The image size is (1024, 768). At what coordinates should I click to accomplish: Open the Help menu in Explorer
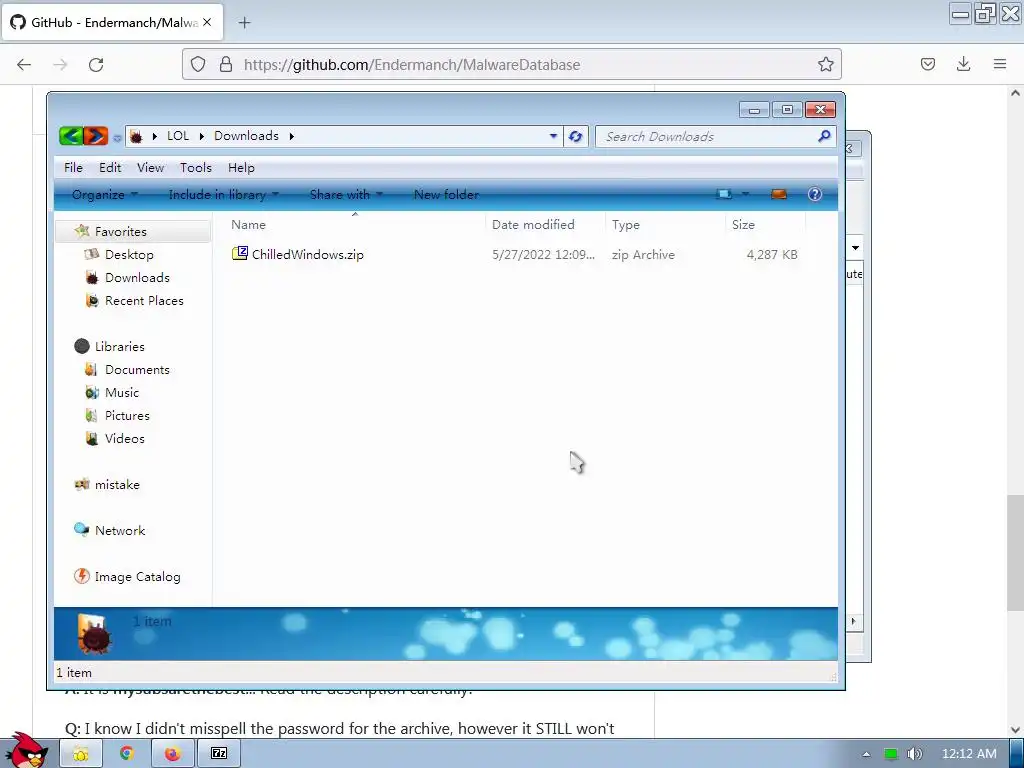[x=241, y=168]
